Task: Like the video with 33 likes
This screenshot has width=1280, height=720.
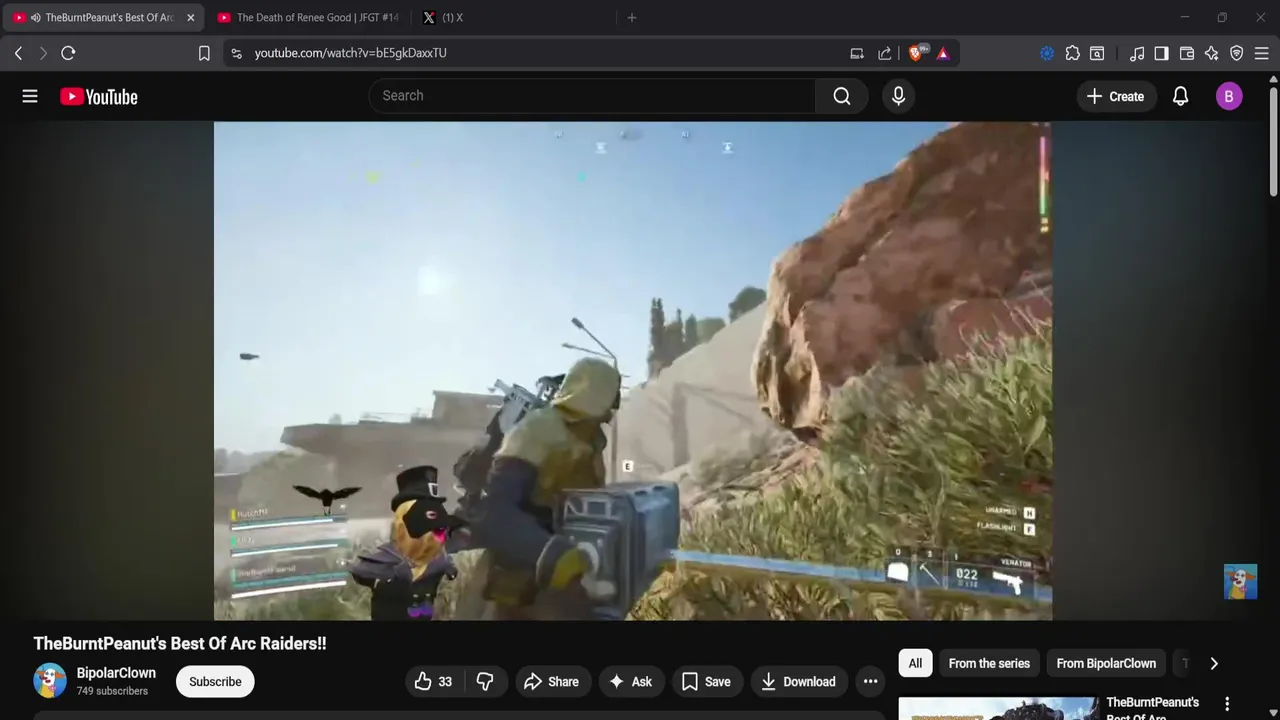Action: [x=435, y=682]
